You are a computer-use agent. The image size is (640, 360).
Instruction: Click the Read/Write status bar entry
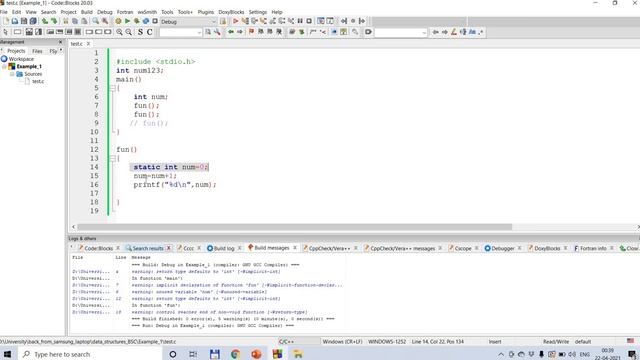coord(556,342)
